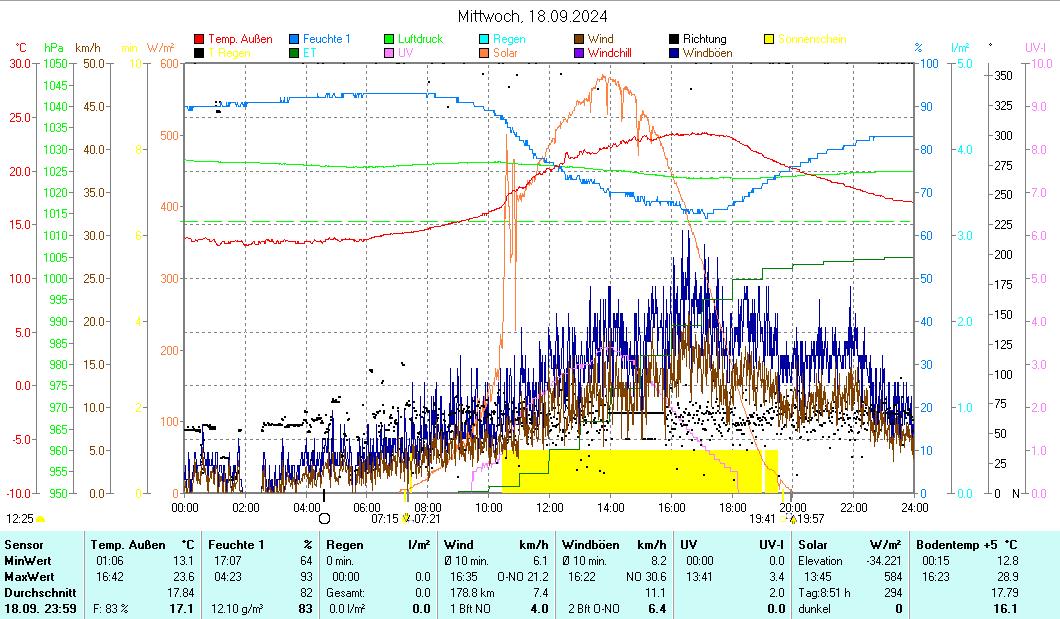Click the UV maximum time 13:41
The image size is (1060, 619).
click(699, 577)
